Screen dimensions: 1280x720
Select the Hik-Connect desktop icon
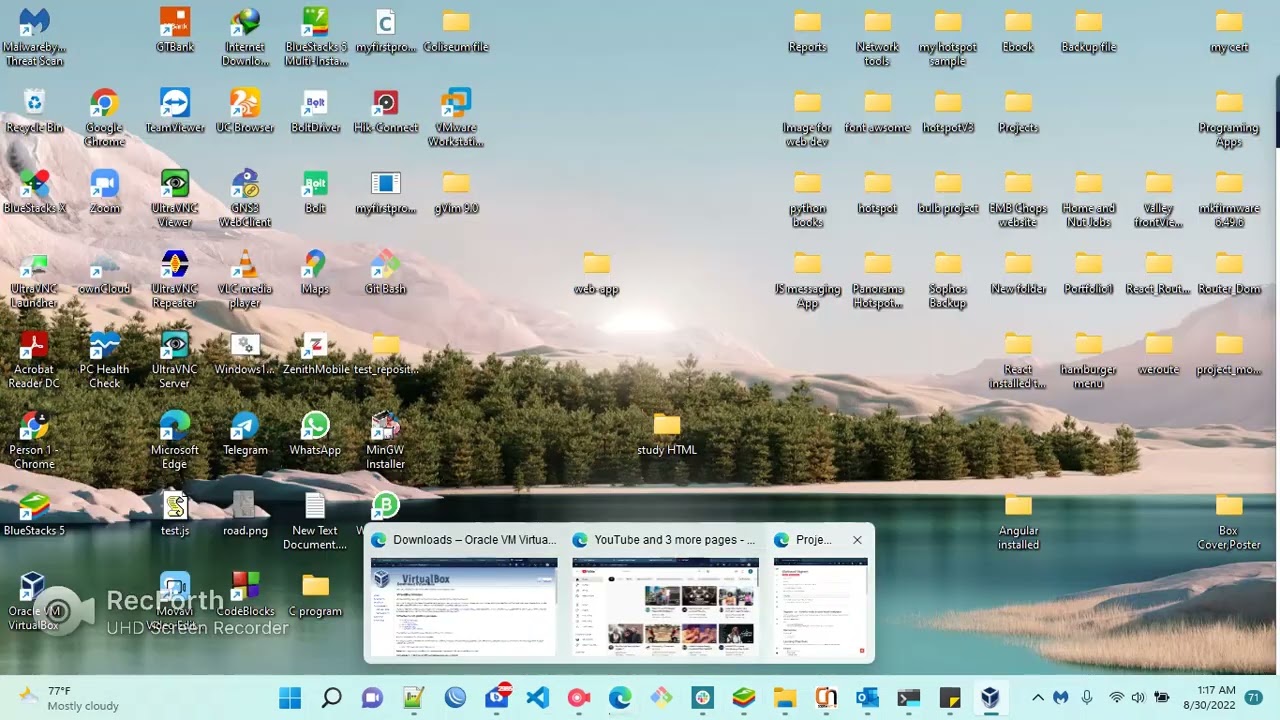386,111
